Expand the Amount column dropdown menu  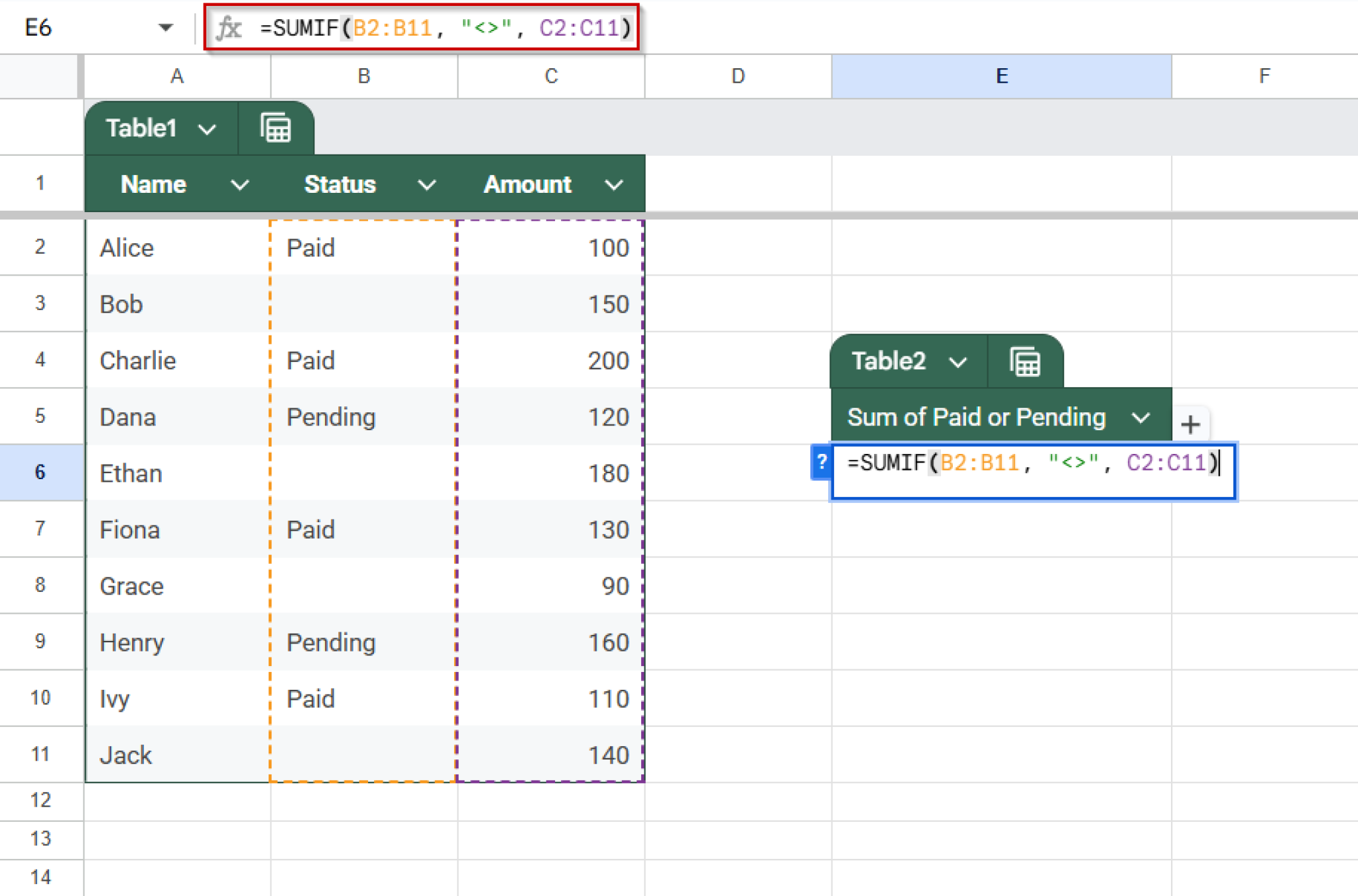(613, 184)
